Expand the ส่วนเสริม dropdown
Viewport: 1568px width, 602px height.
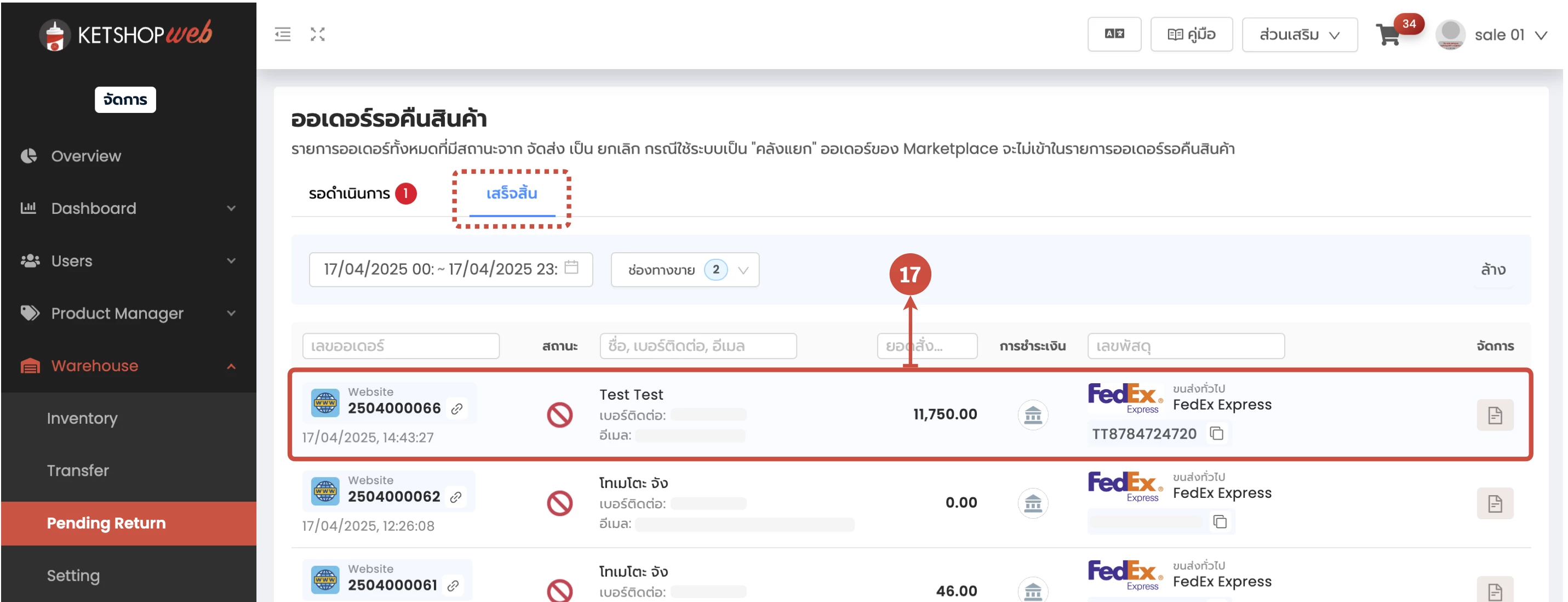click(1299, 35)
